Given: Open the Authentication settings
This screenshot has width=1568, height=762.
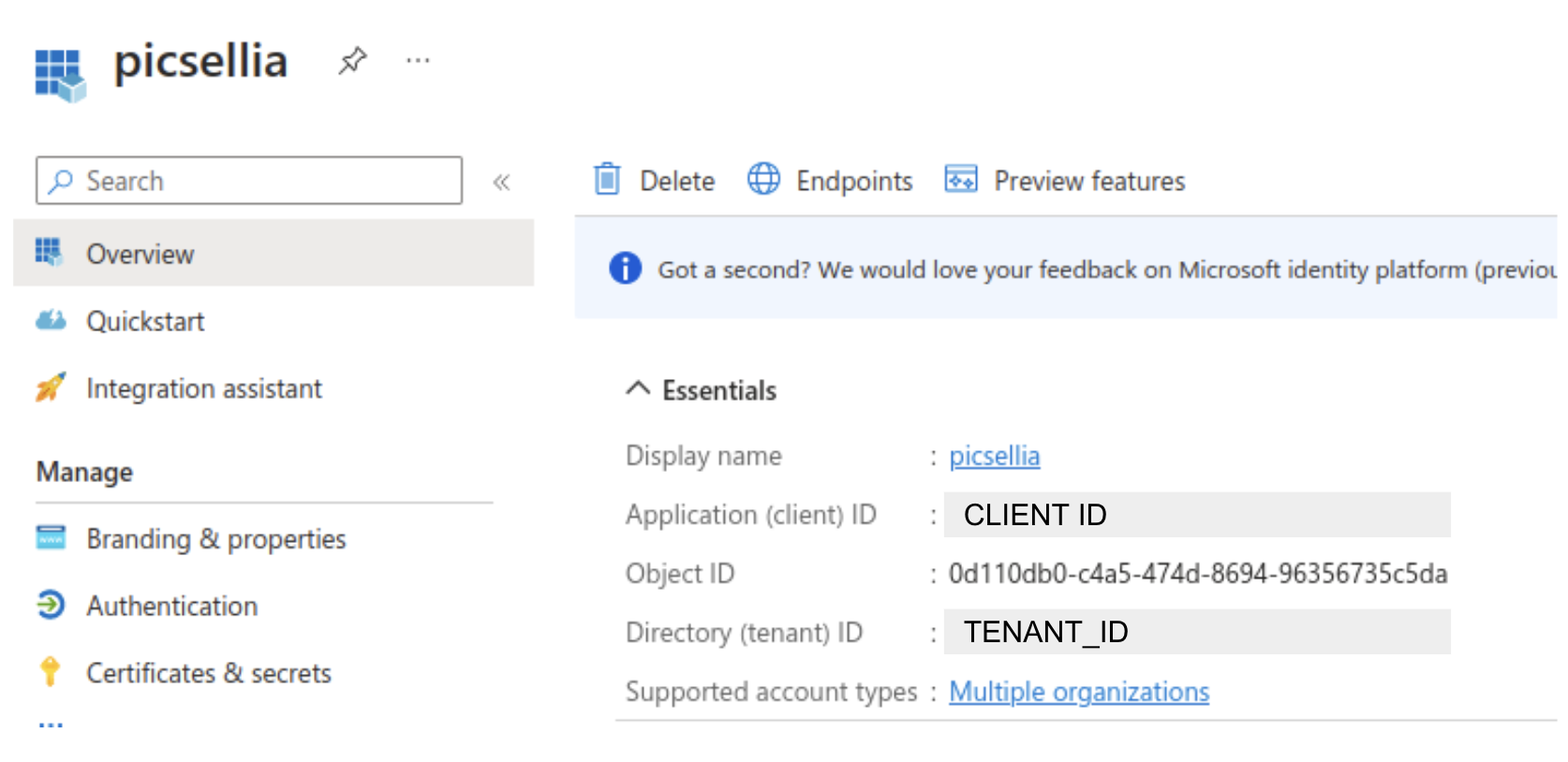Looking at the screenshot, I should point(172,606).
